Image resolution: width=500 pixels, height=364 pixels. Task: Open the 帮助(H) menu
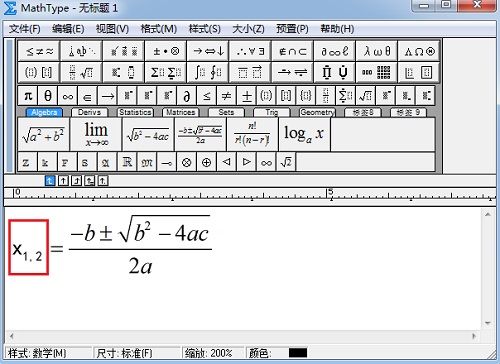coord(337,29)
